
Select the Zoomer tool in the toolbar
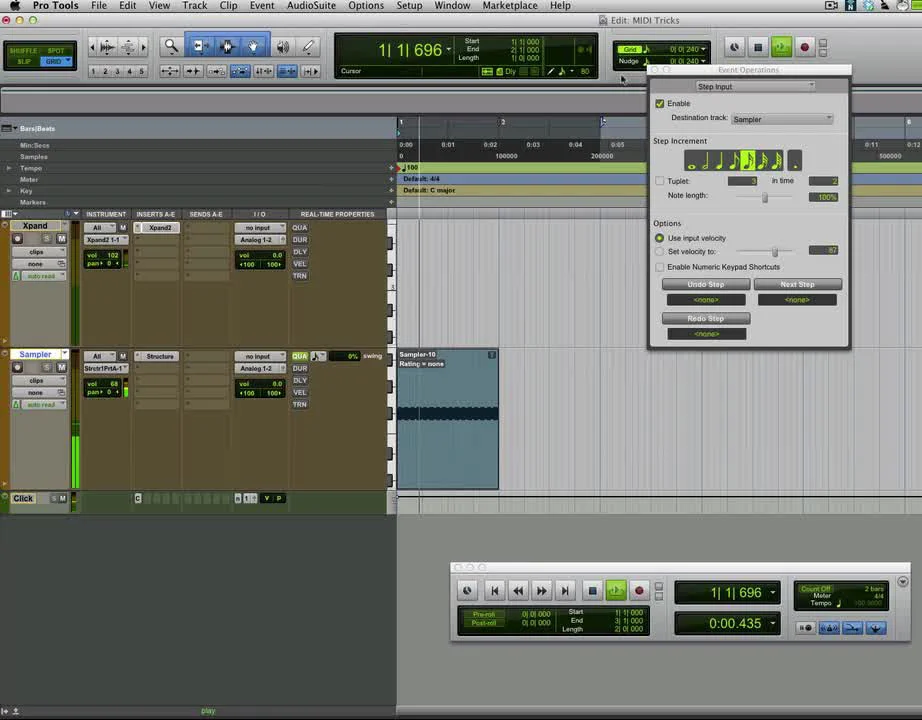tap(170, 47)
